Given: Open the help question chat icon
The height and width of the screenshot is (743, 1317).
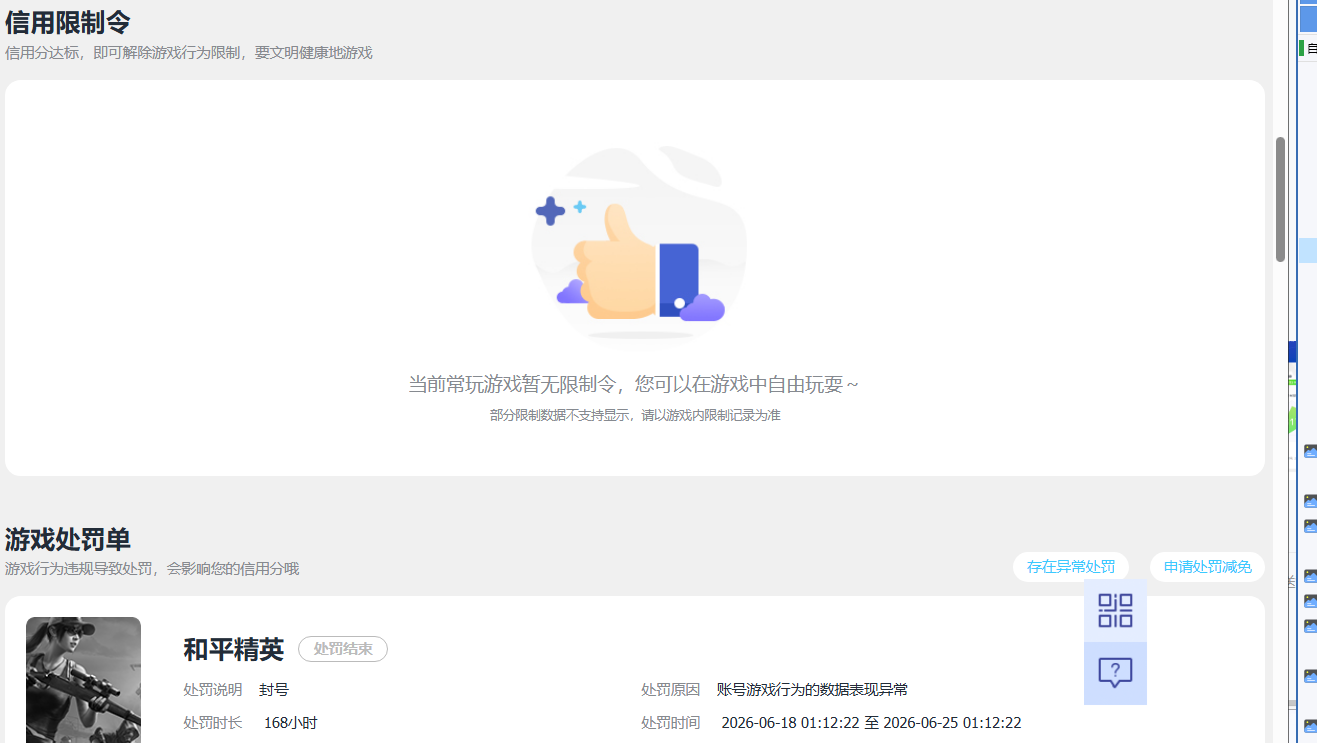Looking at the screenshot, I should (x=1115, y=673).
